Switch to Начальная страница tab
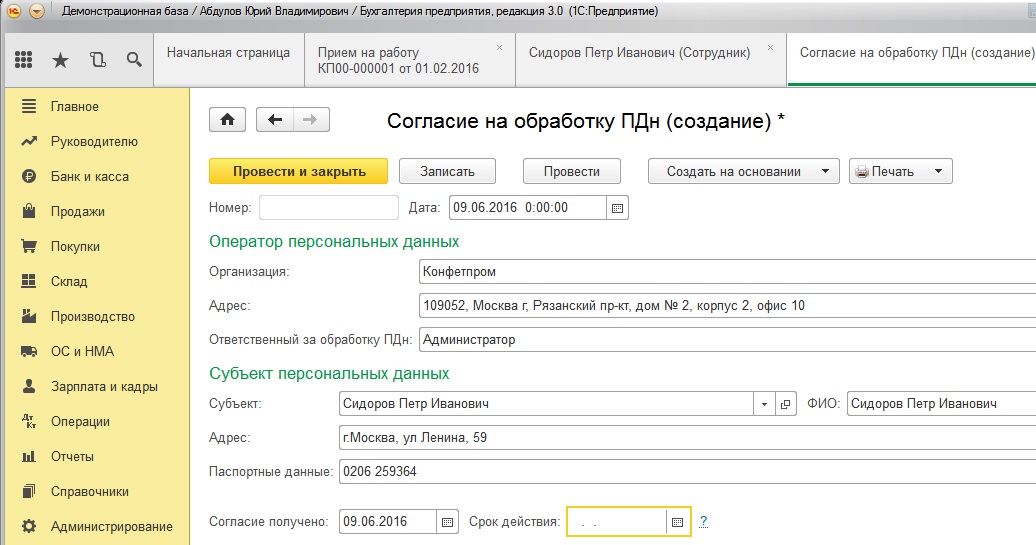Screen dimensions: 1036x545 229,60
